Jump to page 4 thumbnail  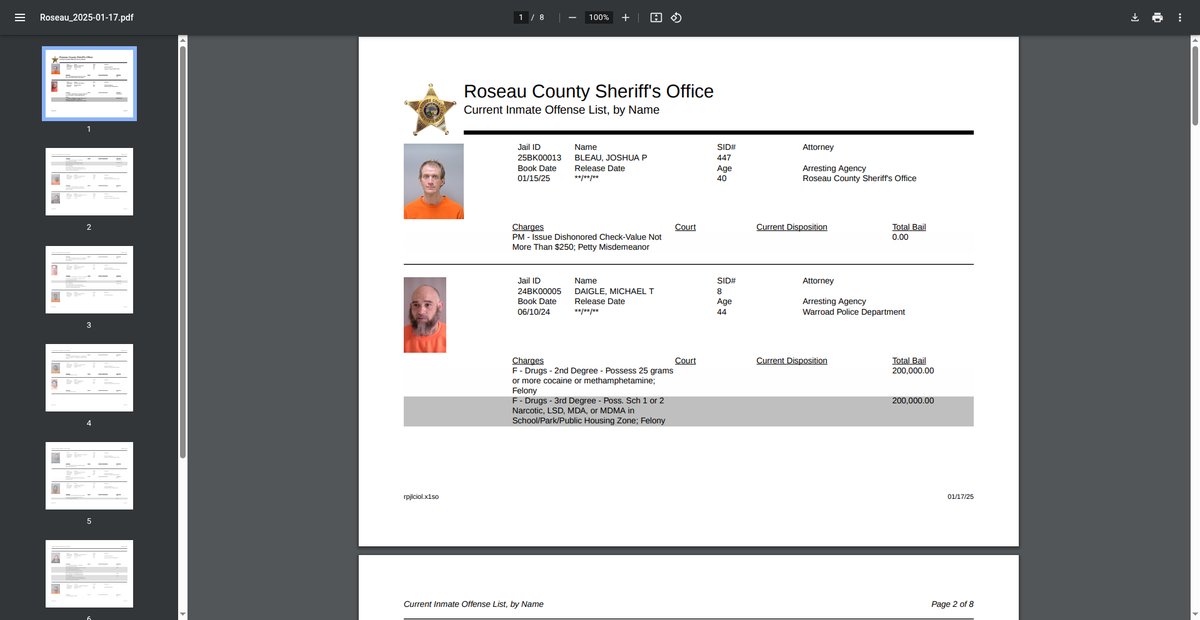(89, 378)
